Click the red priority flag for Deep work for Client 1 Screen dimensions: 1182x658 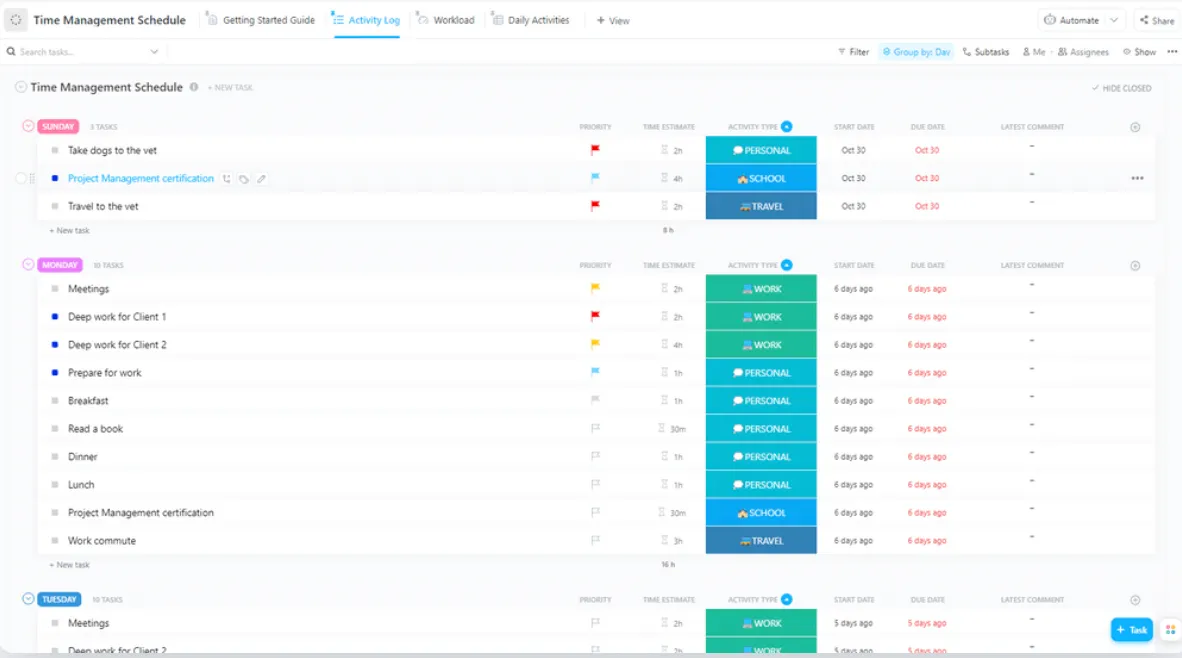(595, 316)
